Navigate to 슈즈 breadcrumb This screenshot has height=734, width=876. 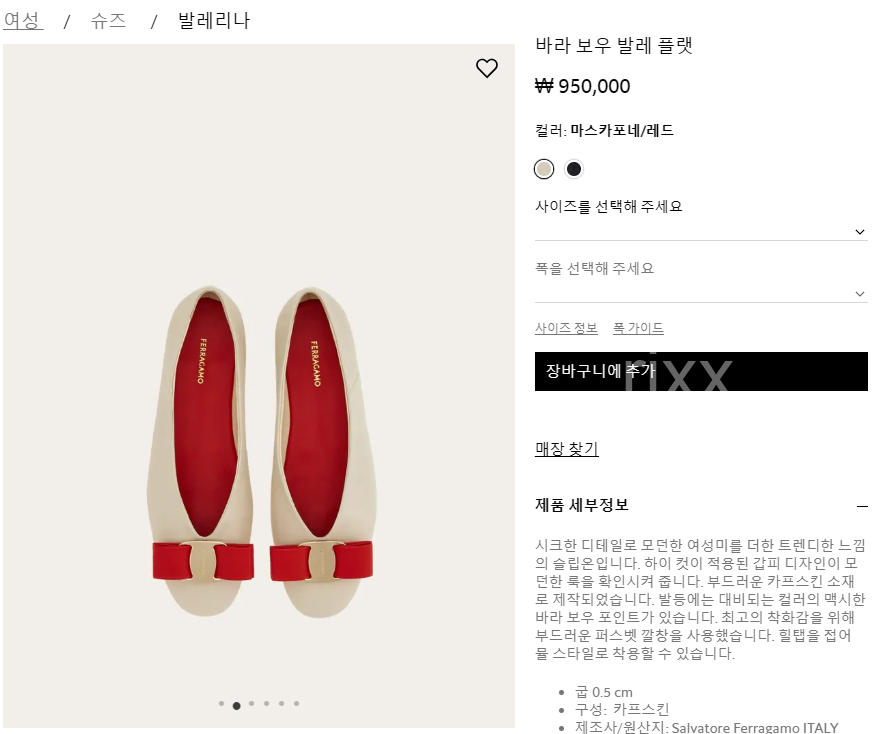pyautogui.click(x=108, y=21)
